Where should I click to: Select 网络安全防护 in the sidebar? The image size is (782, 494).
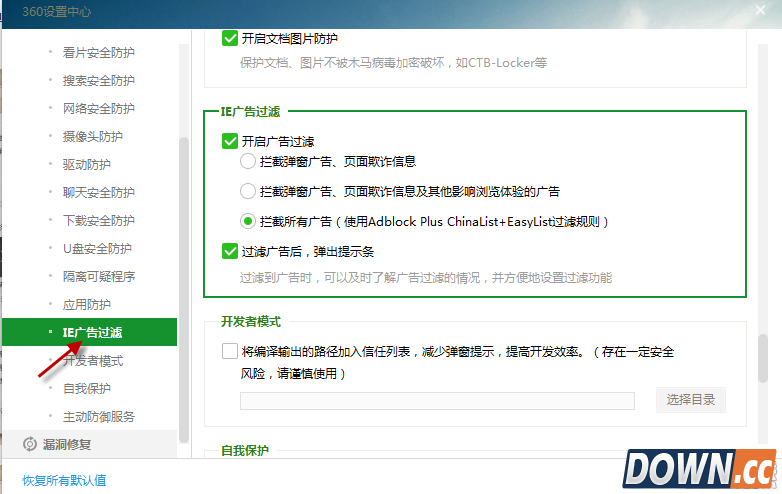pyautogui.click(x=98, y=108)
